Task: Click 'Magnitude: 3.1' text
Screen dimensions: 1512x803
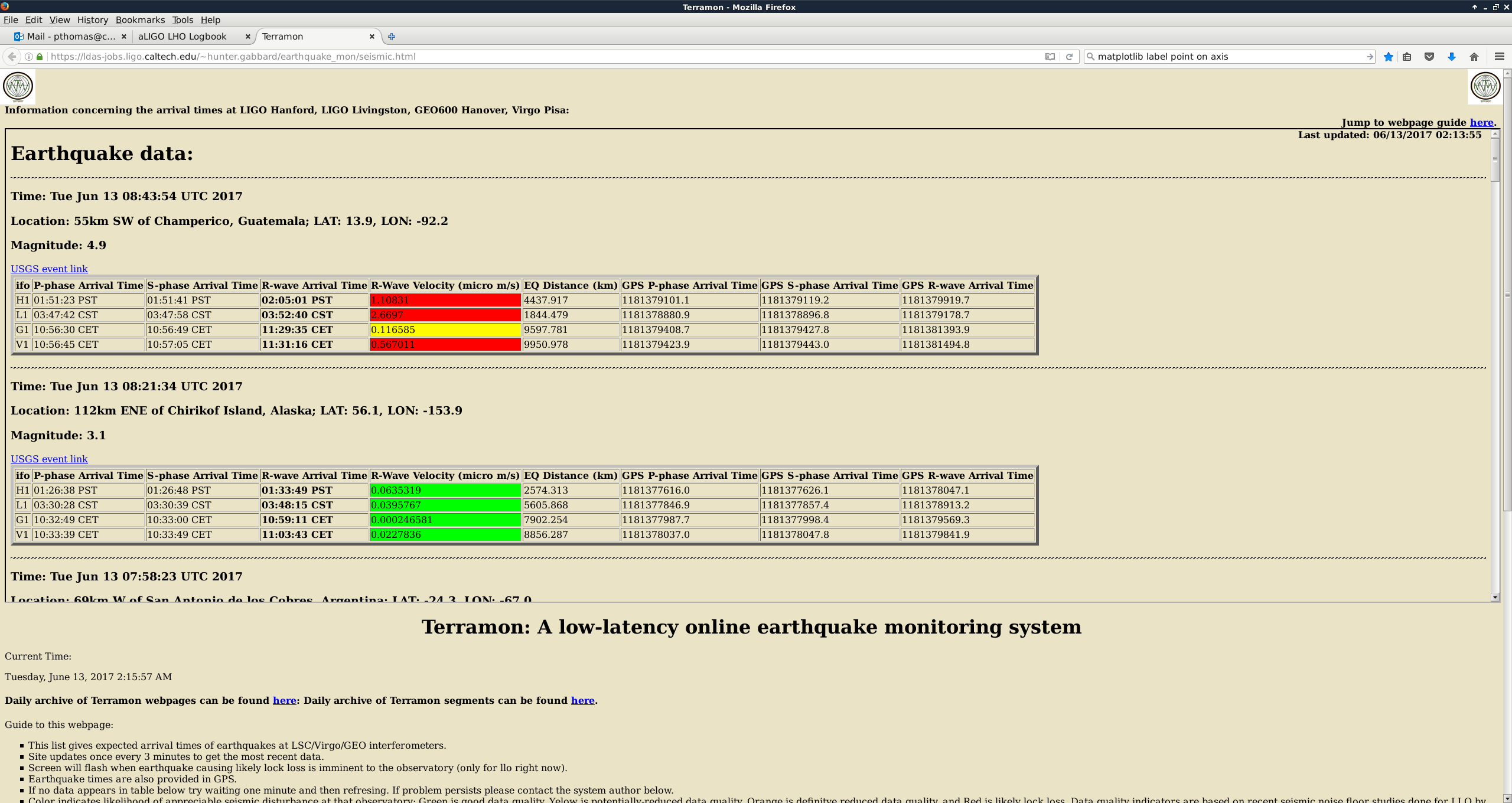Action: (58, 435)
